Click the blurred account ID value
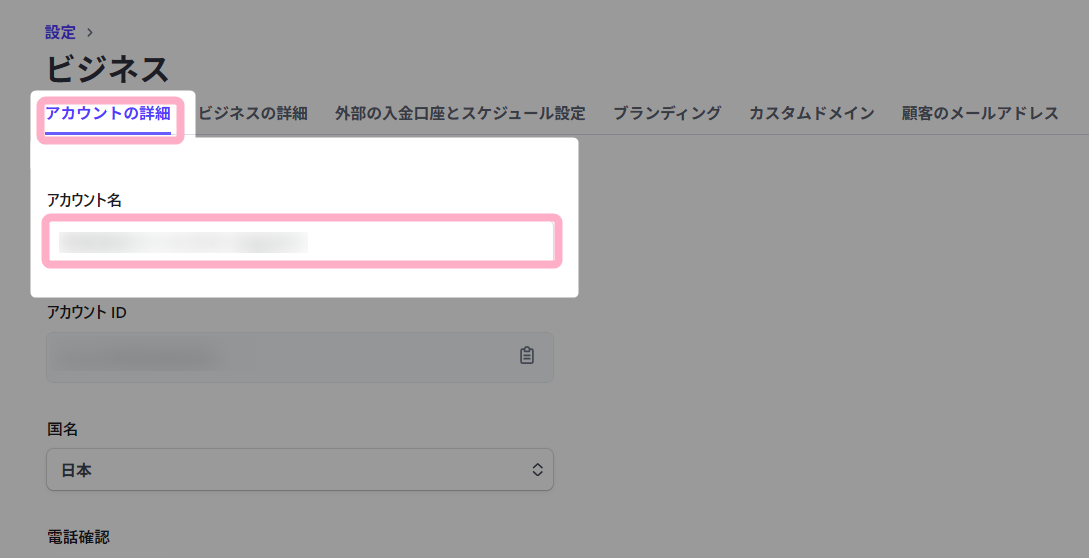 [140, 357]
